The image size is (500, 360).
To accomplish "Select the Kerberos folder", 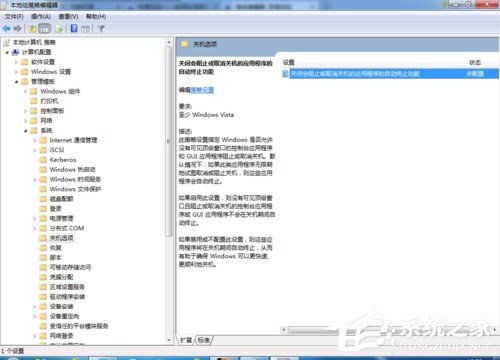I will [x=63, y=160].
